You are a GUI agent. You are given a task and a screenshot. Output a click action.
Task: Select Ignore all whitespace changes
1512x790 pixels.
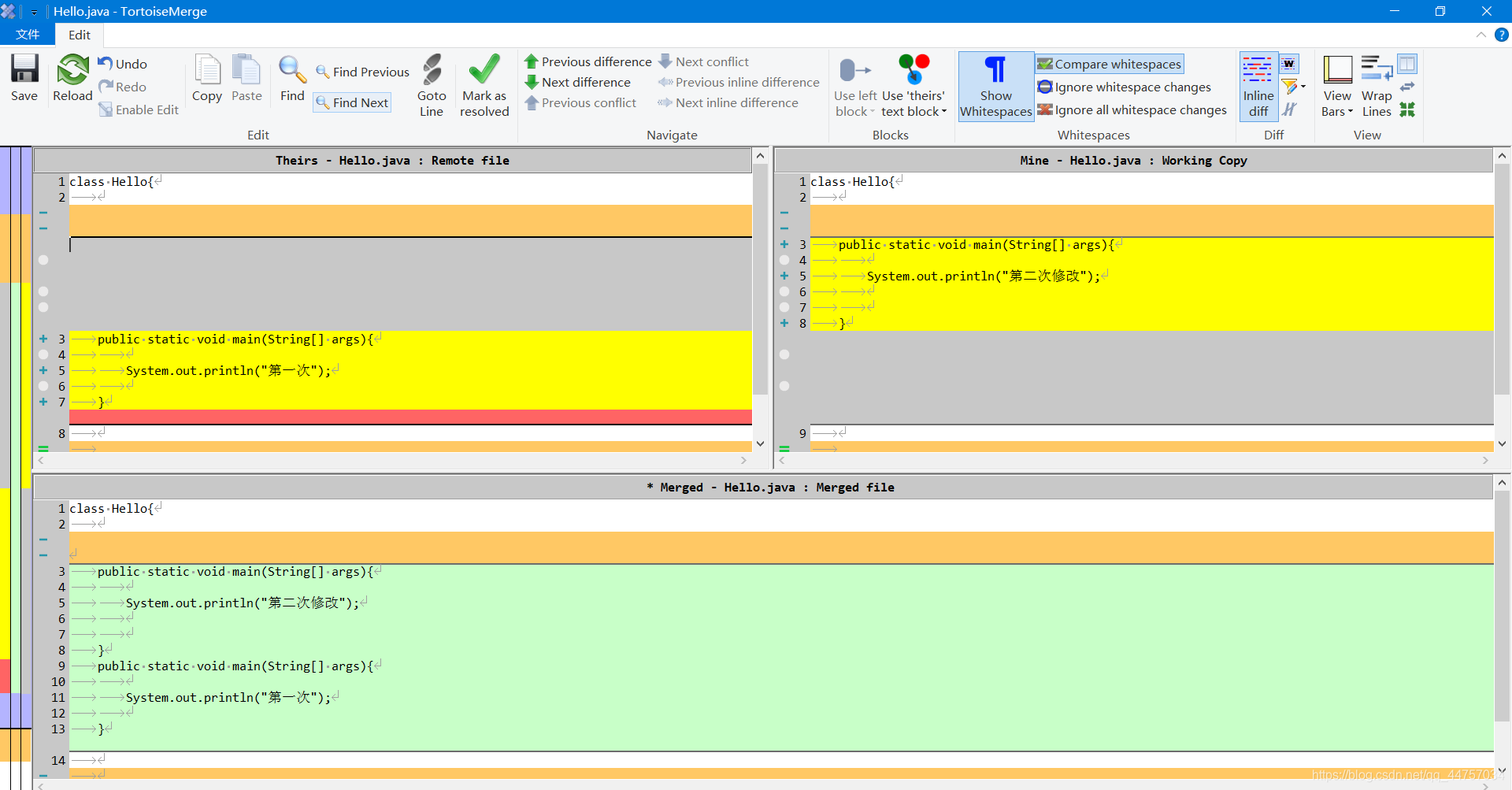tap(1132, 110)
